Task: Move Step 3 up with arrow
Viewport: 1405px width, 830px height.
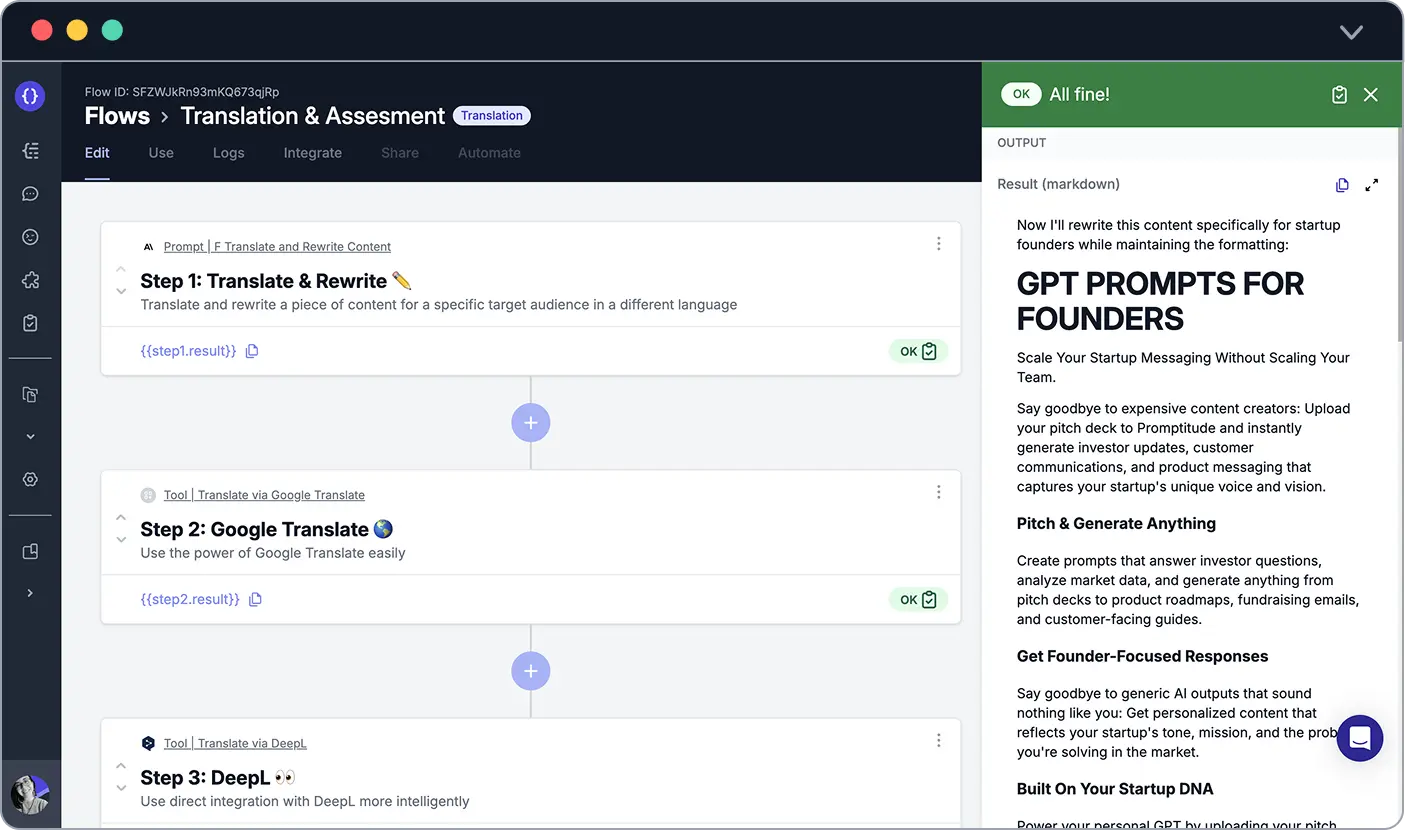Action: (121, 766)
